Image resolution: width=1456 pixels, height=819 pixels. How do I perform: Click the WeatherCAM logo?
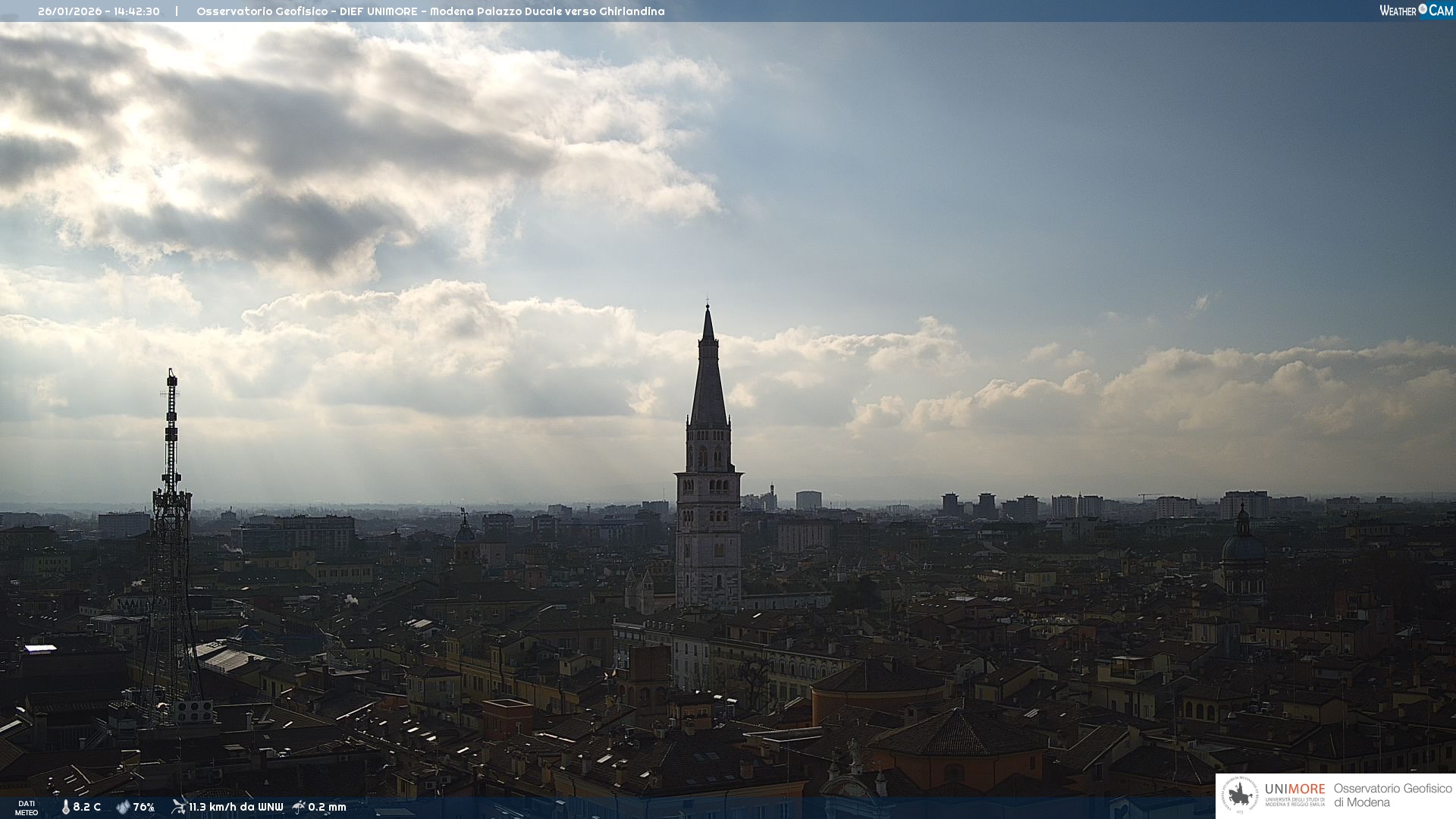(1416, 11)
